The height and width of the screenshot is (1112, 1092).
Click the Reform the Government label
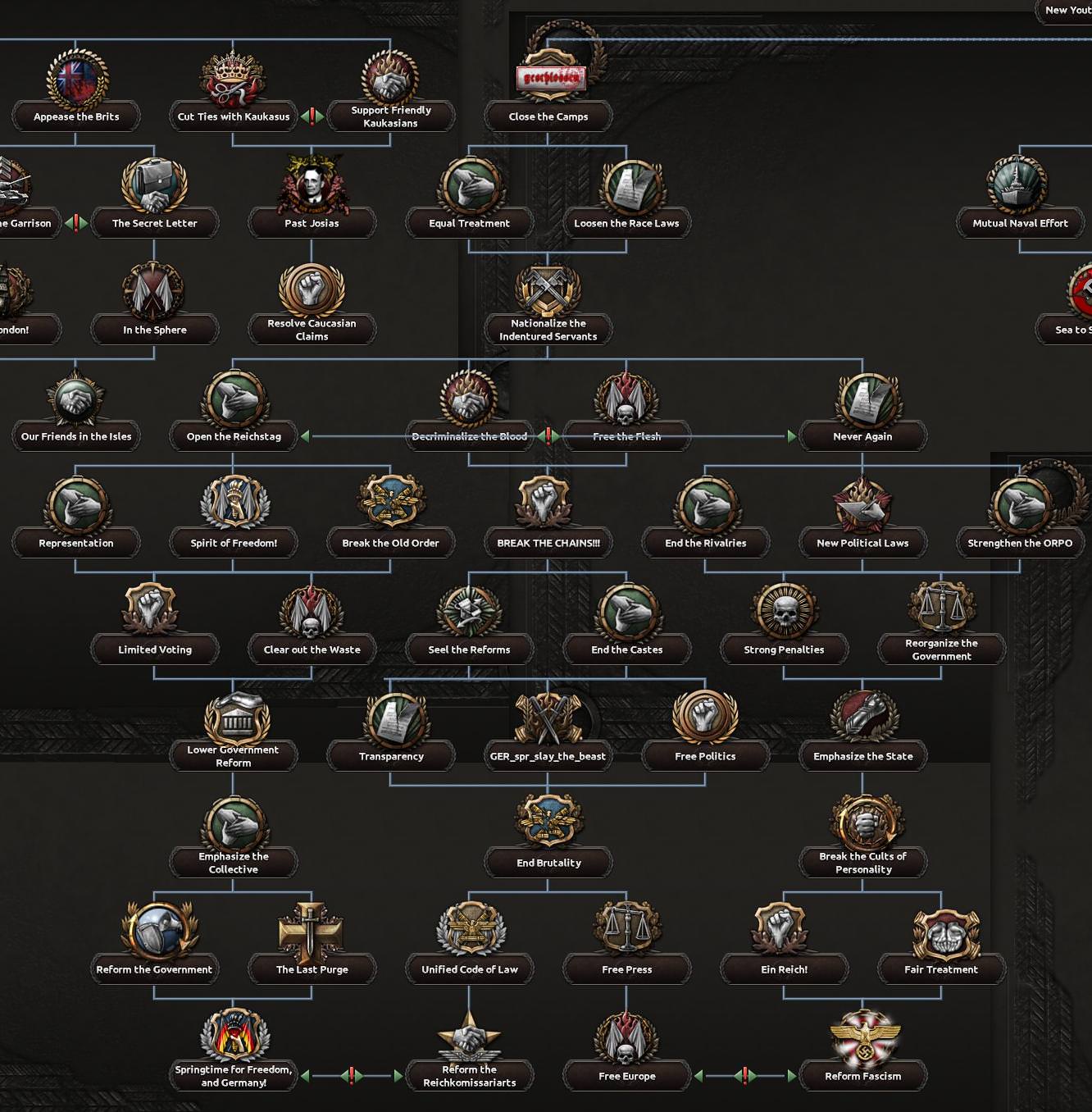154,969
